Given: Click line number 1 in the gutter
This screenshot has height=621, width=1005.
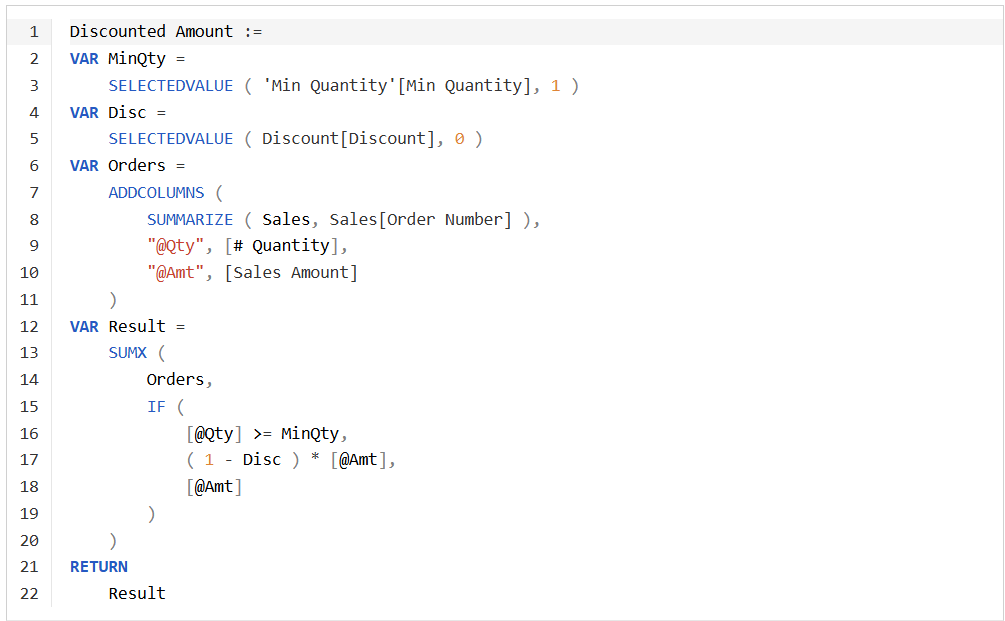Looking at the screenshot, I should (x=34, y=31).
